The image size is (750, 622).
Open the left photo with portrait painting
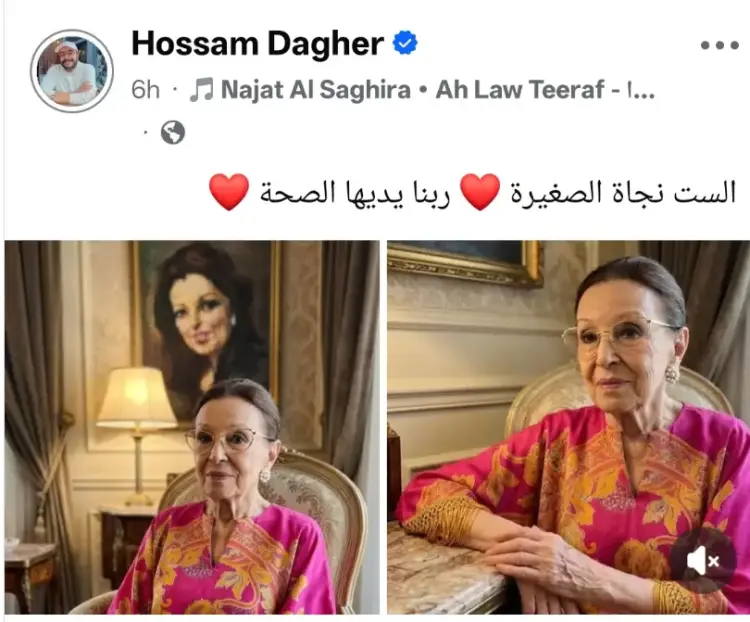192,427
